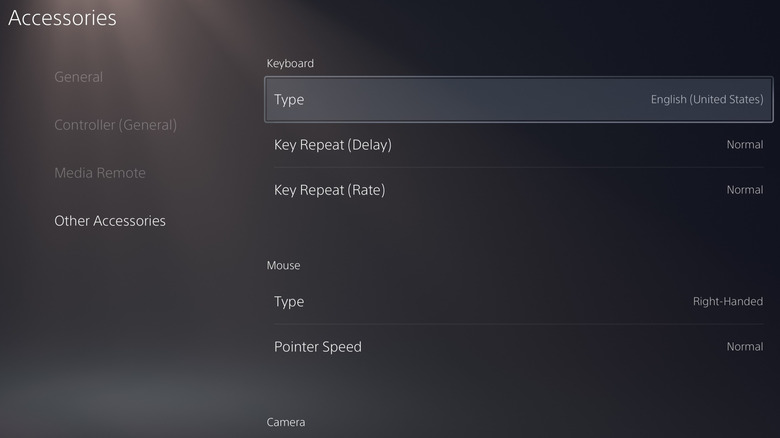Click the Right-Handed mouse type value
The height and width of the screenshot is (438, 780).
[727, 302]
